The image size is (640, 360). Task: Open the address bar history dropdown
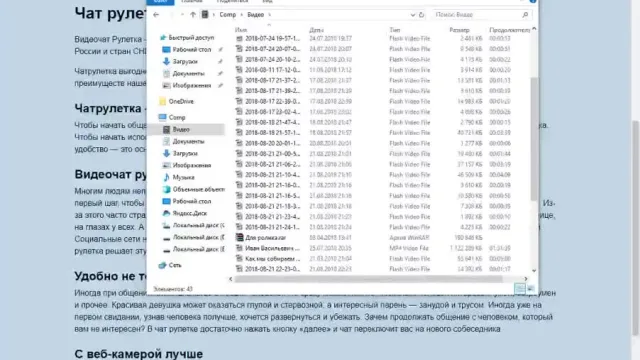pos(413,15)
